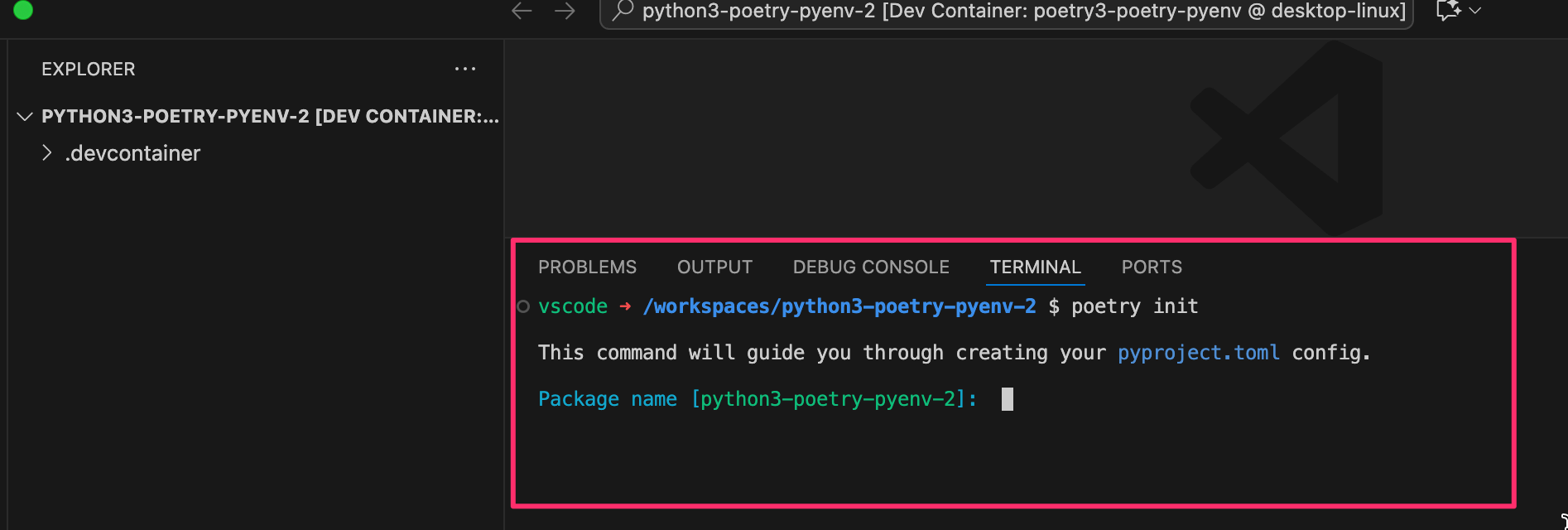The height and width of the screenshot is (530, 1568).
Task: Open the DEBUG CONSOLE tab
Action: 871,267
